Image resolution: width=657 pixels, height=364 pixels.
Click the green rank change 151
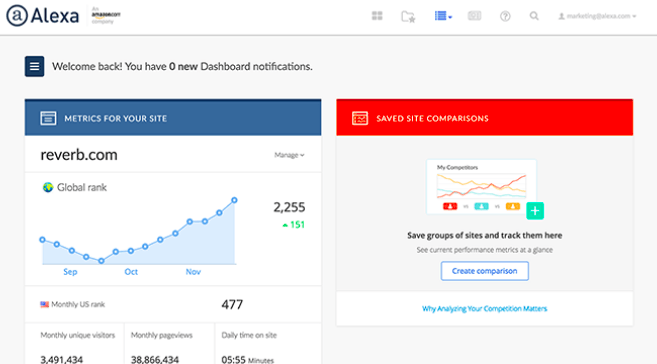click(x=293, y=225)
